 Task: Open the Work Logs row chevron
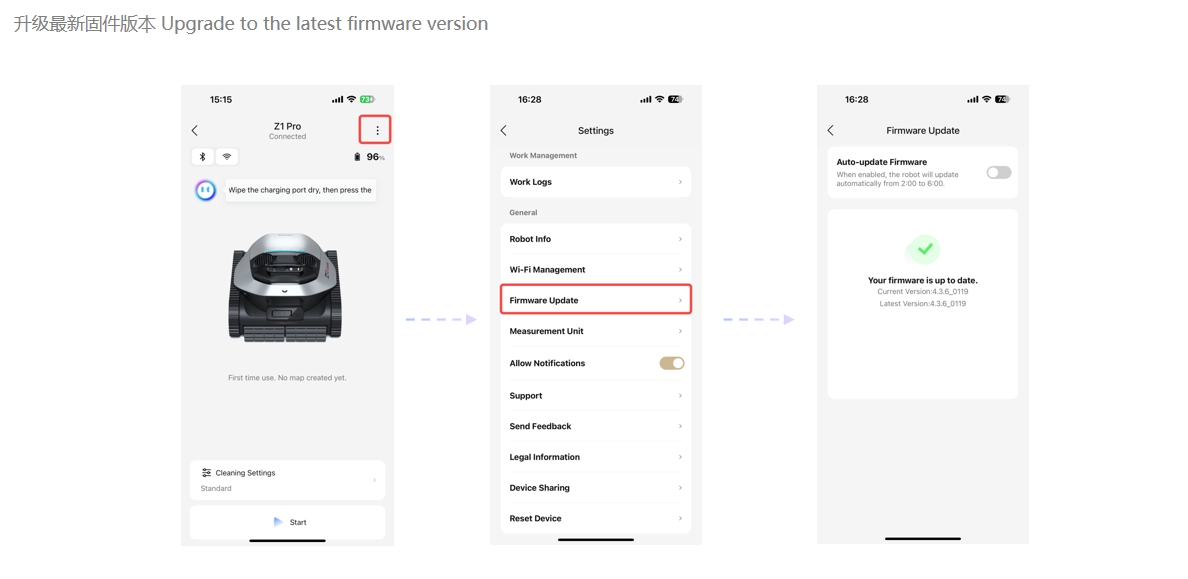pos(680,182)
